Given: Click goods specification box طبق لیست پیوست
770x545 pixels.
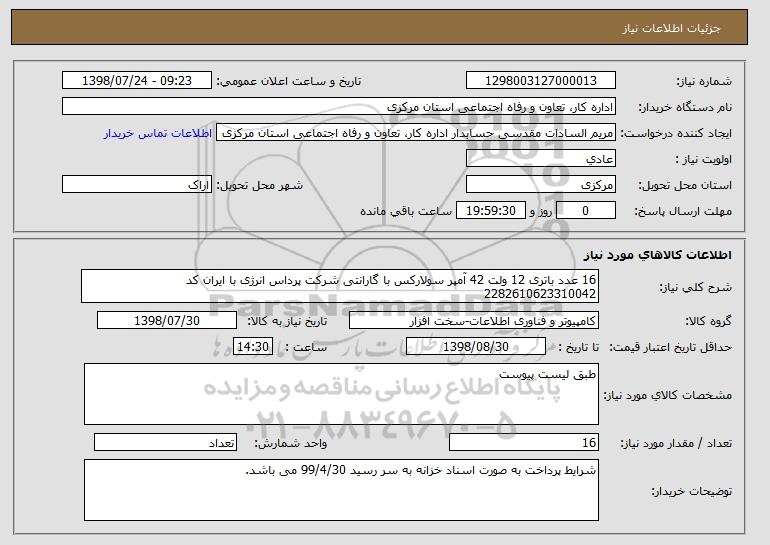Looking at the screenshot, I should pos(341,394).
